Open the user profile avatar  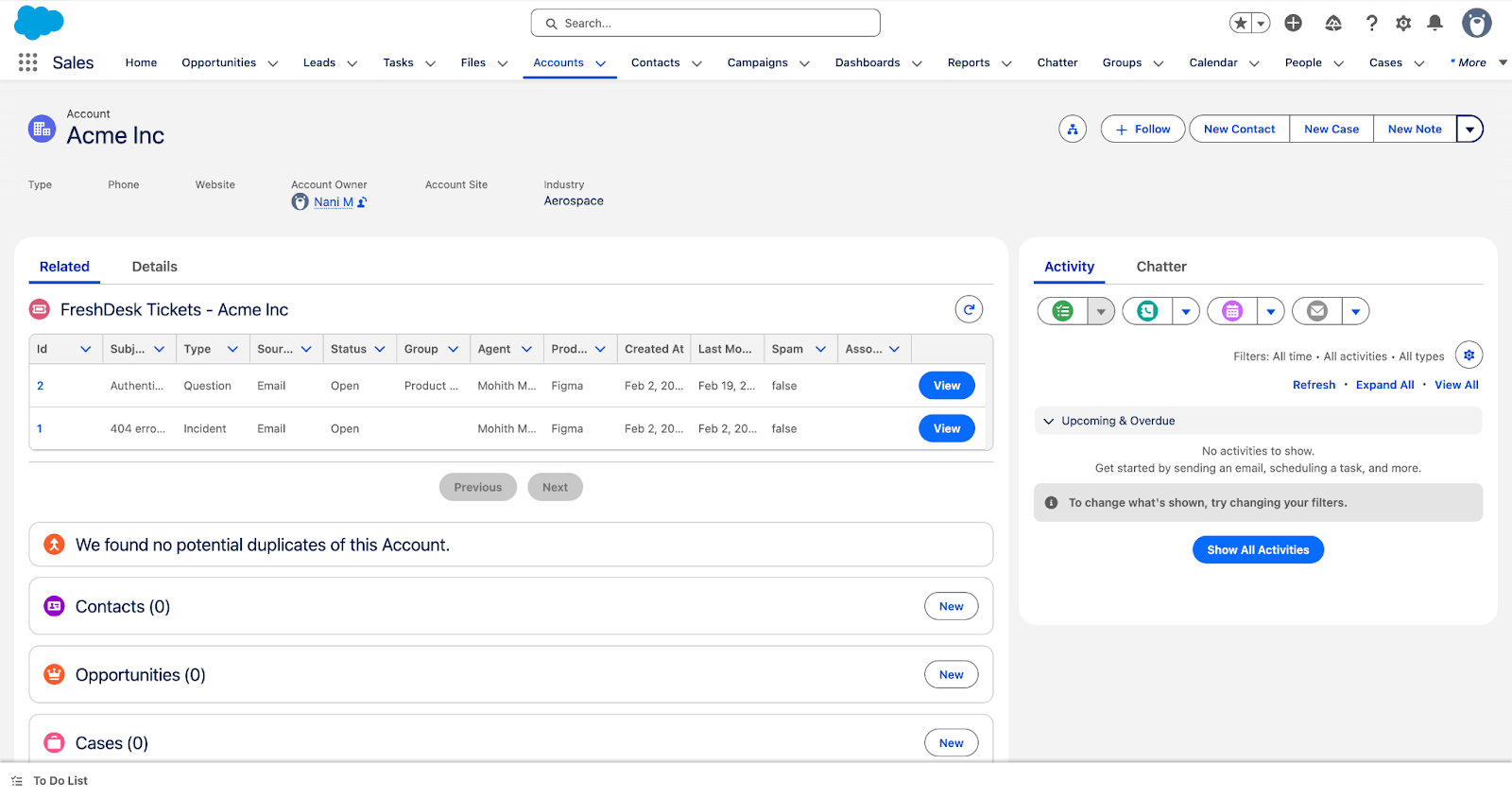(1476, 23)
